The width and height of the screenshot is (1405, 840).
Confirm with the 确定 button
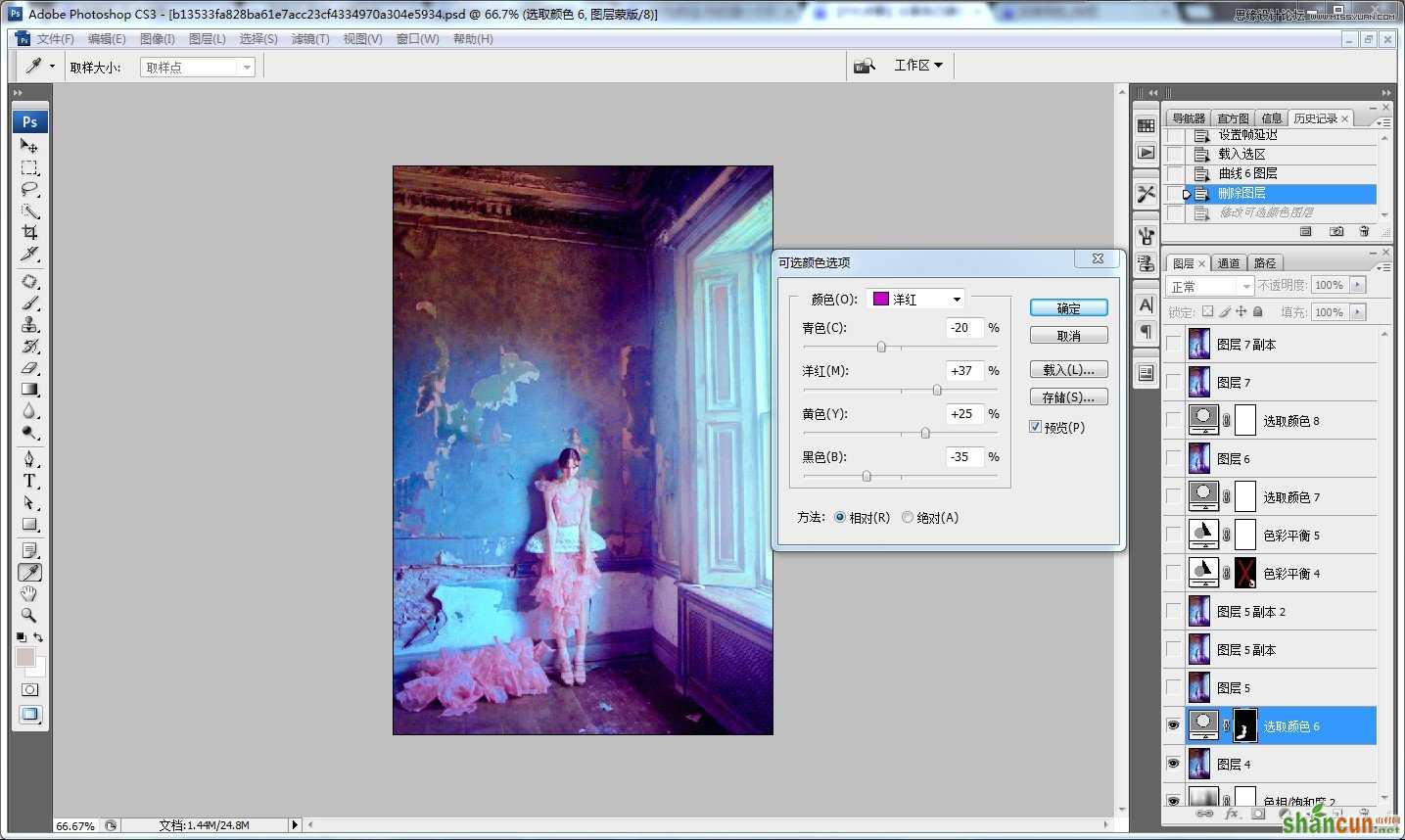pyautogui.click(x=1068, y=307)
